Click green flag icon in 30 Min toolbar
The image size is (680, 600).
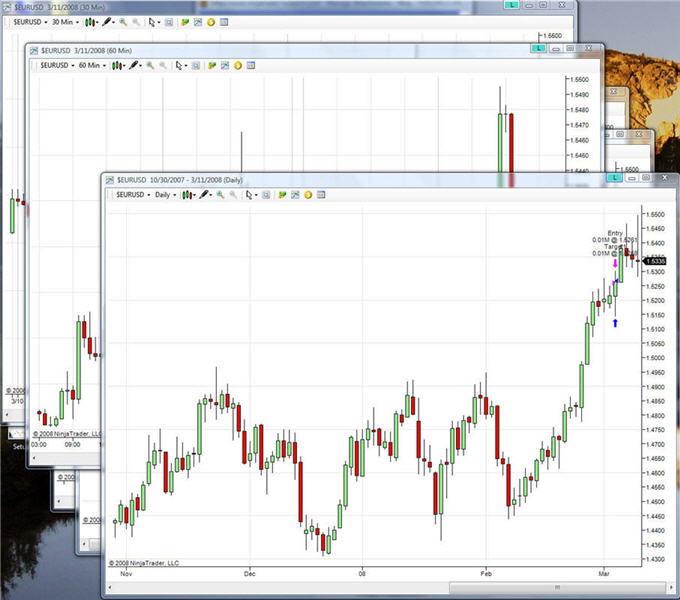tap(185, 22)
